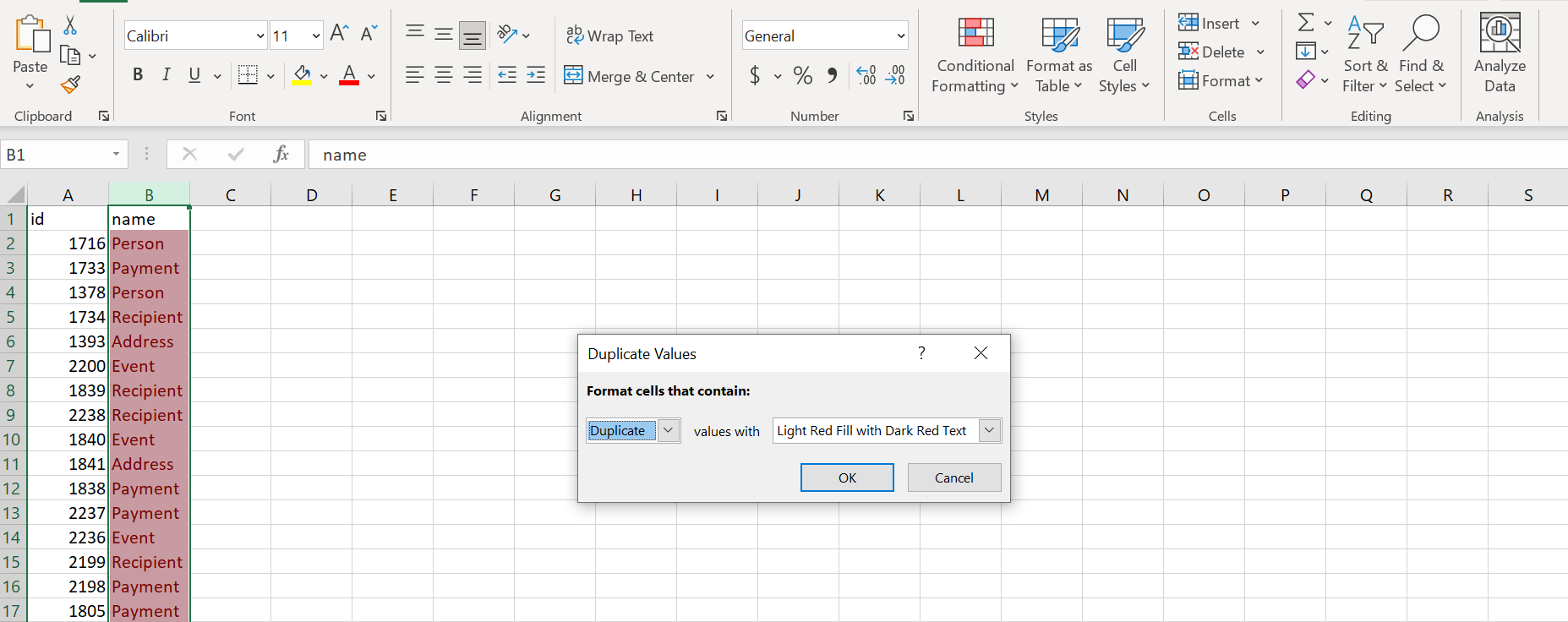1568x622 pixels.
Task: Toggle Italic formatting
Action: coord(167,75)
